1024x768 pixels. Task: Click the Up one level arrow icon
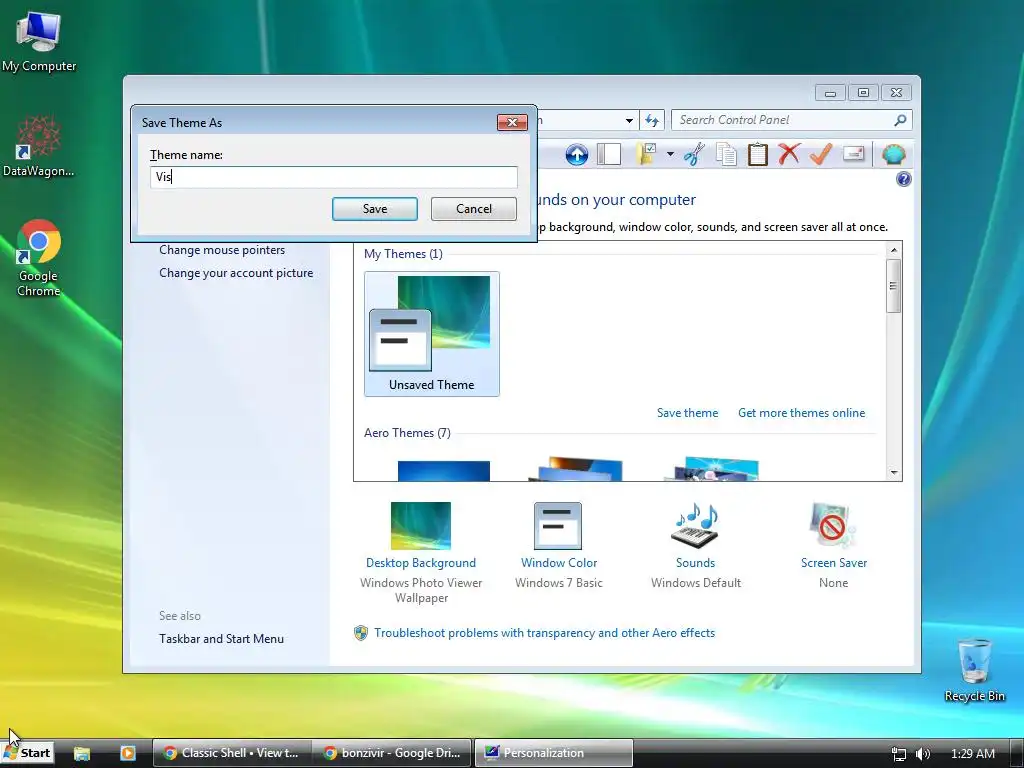pos(577,155)
